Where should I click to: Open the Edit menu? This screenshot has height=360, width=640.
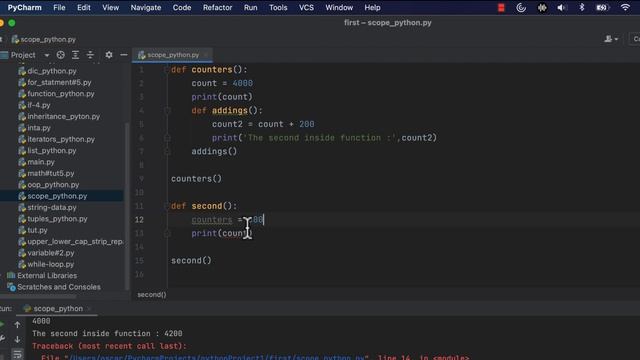(84, 7)
